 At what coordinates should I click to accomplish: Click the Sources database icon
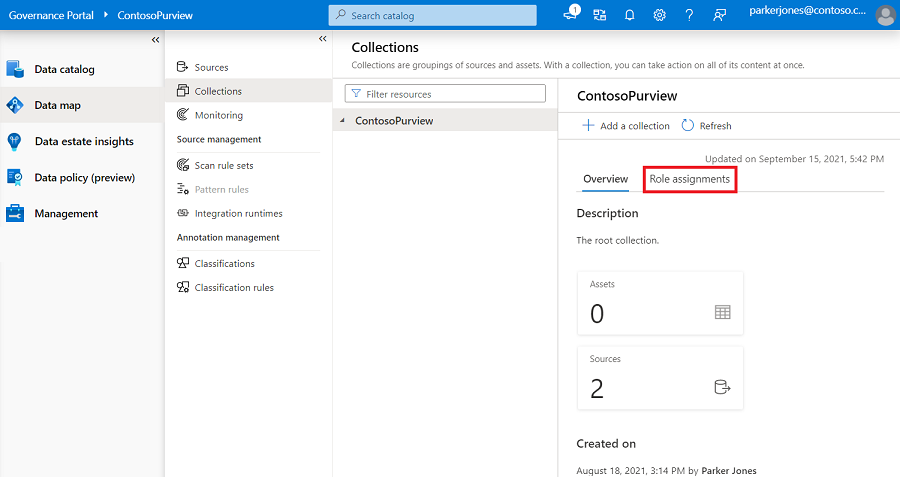722,387
